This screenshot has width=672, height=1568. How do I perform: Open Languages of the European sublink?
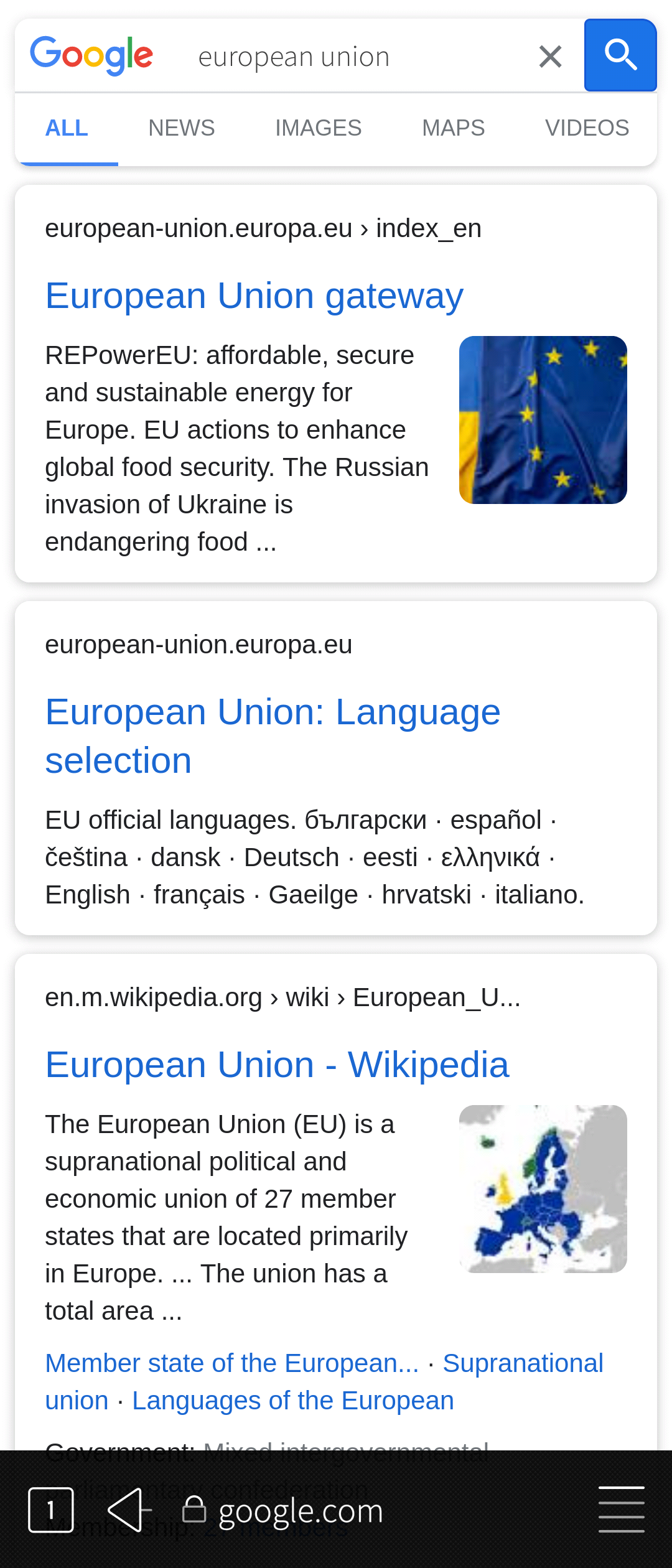coord(292,1401)
